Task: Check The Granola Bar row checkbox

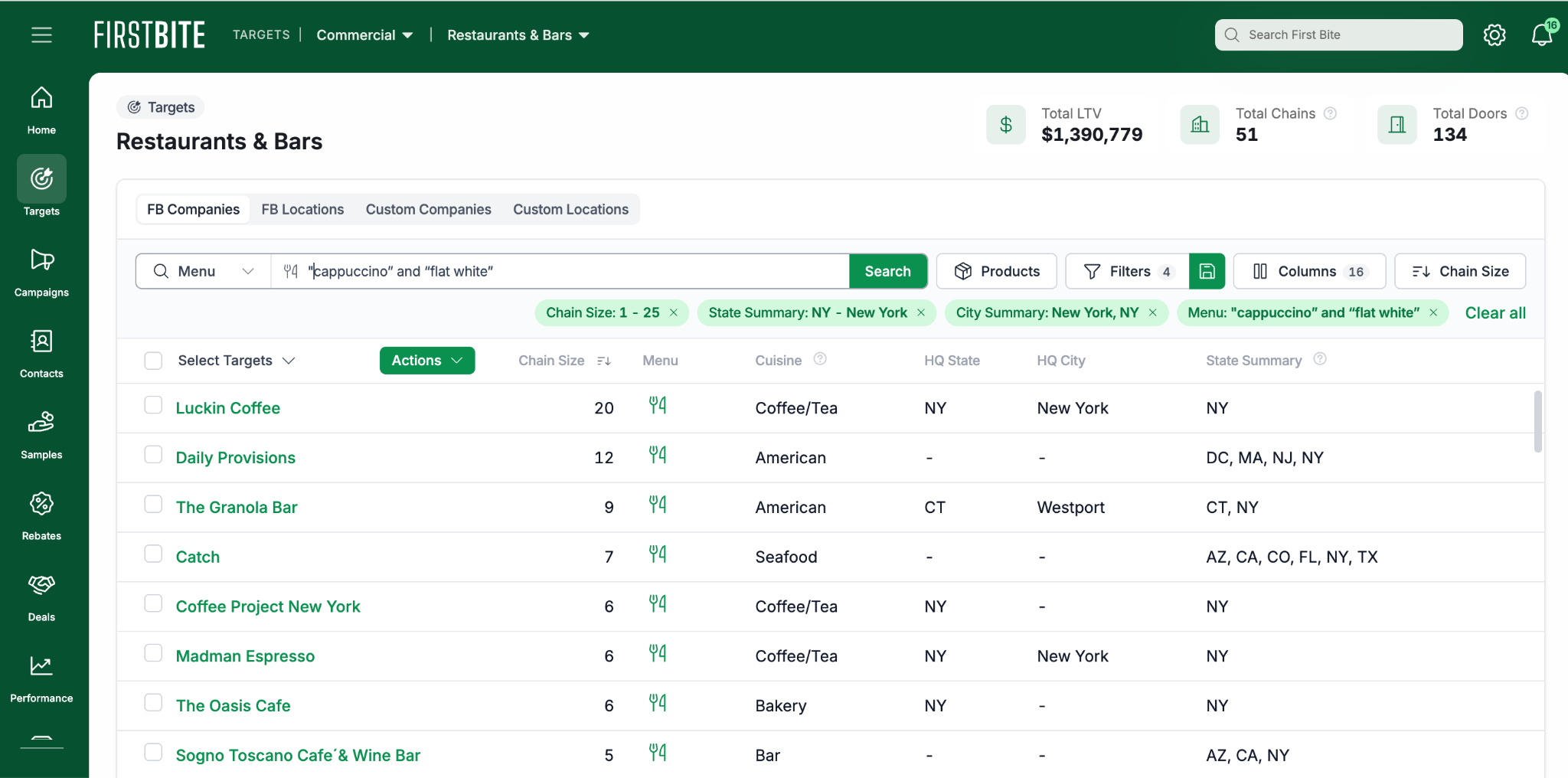Action: [x=153, y=505]
